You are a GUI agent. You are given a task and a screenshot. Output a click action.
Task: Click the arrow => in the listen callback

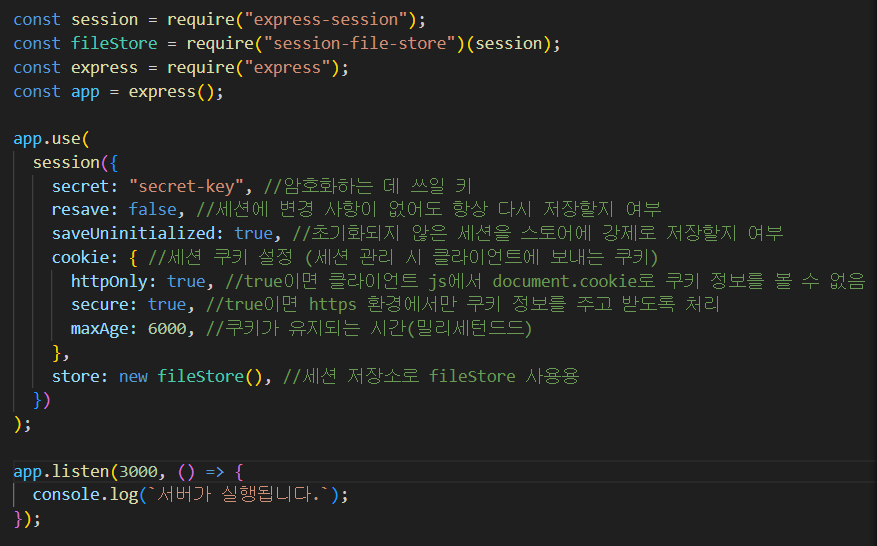(x=215, y=472)
